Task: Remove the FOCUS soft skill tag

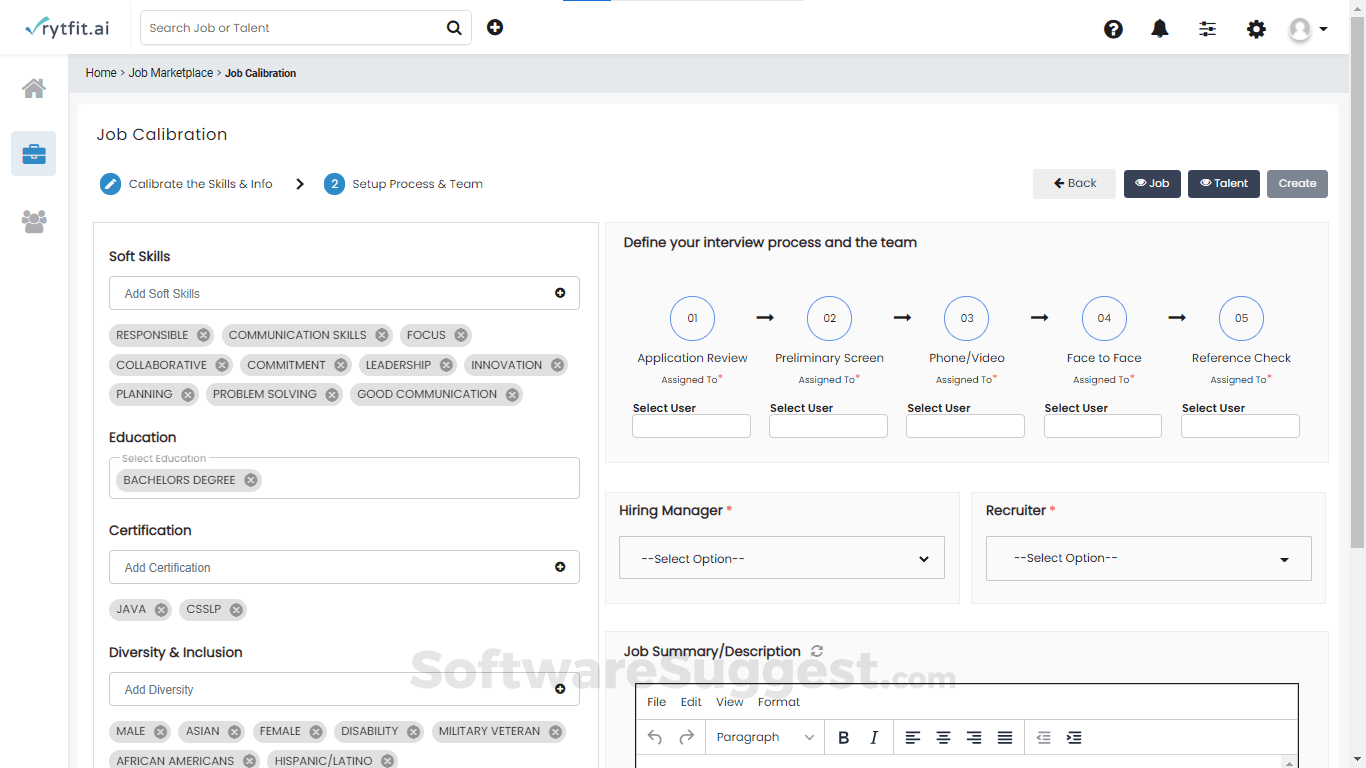Action: point(461,335)
